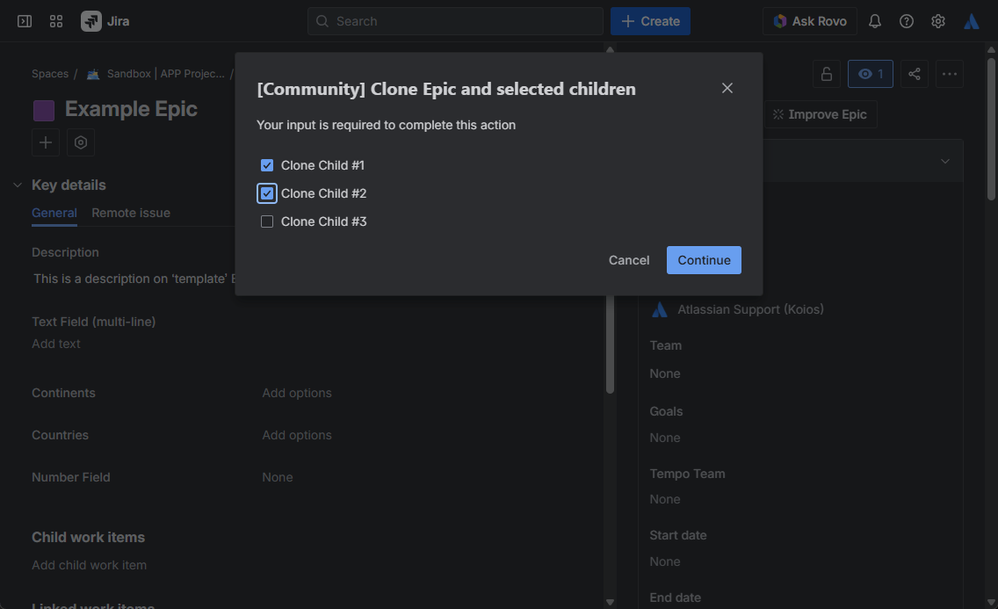Click None value under Team
This screenshot has height=609, width=998.
(664, 374)
